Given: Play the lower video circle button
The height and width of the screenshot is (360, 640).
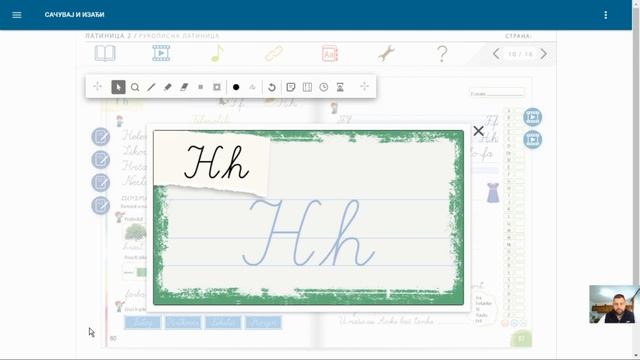Looking at the screenshot, I should tap(532, 140).
